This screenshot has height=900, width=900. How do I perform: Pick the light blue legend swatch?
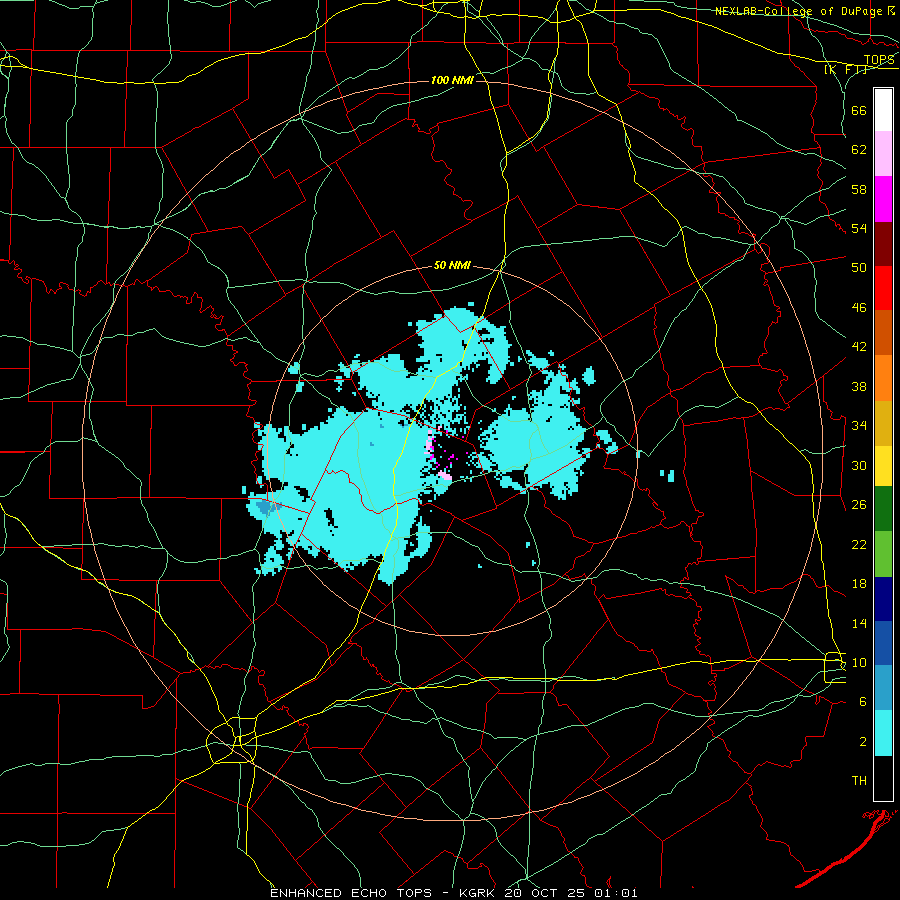(x=883, y=688)
